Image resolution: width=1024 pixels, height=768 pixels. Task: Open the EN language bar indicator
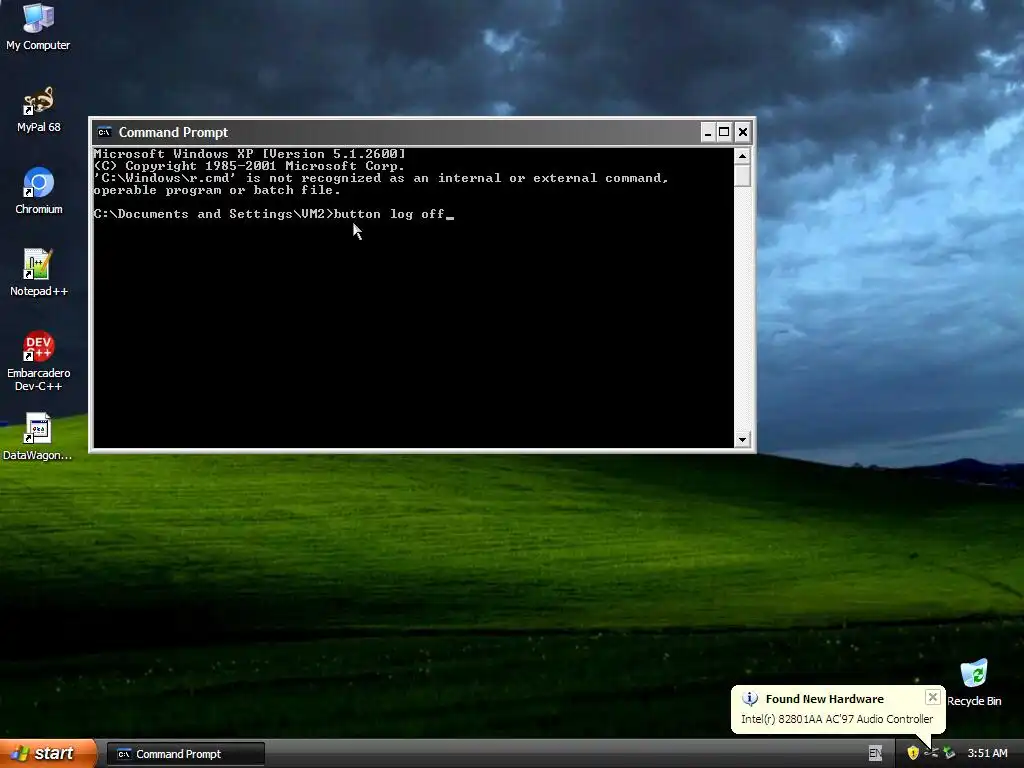pyautogui.click(x=875, y=754)
